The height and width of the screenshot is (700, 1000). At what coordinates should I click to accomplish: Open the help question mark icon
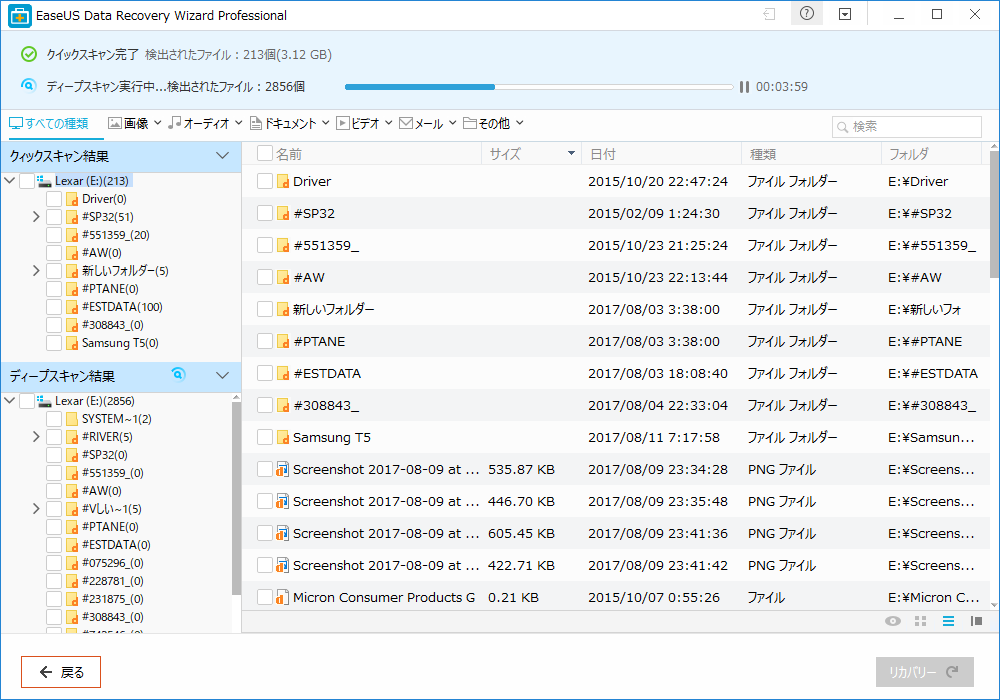tap(807, 14)
